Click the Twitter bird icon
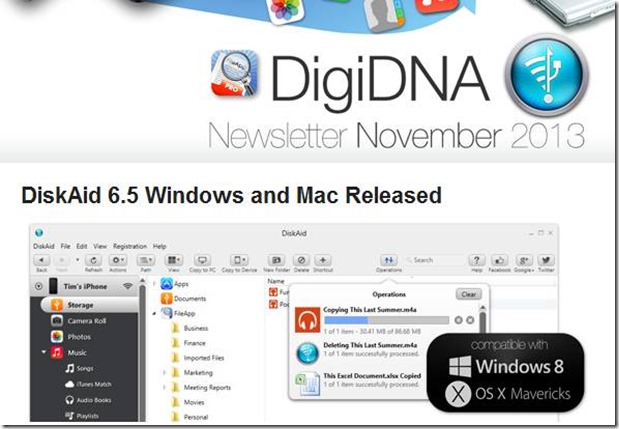Image resolution: width=619 pixels, height=429 pixels. [546, 260]
